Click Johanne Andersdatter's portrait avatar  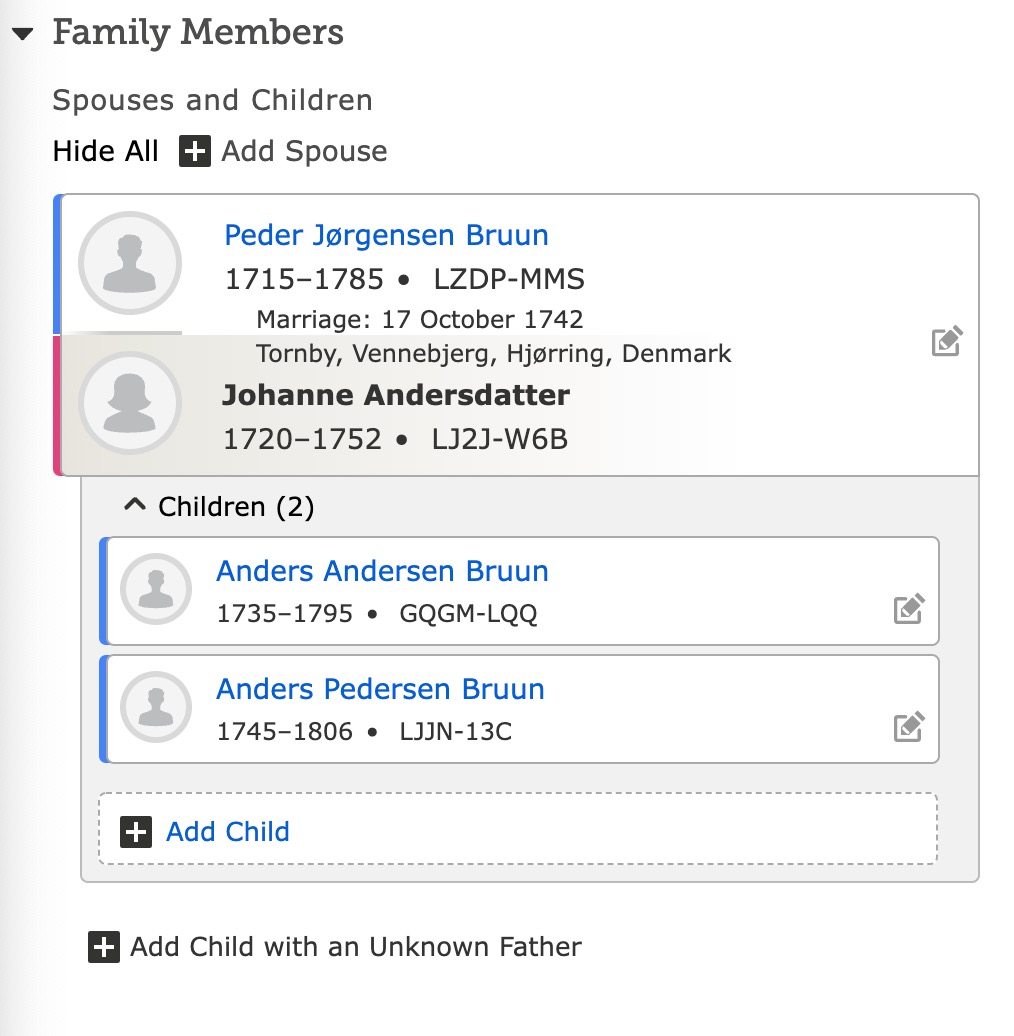(130, 403)
